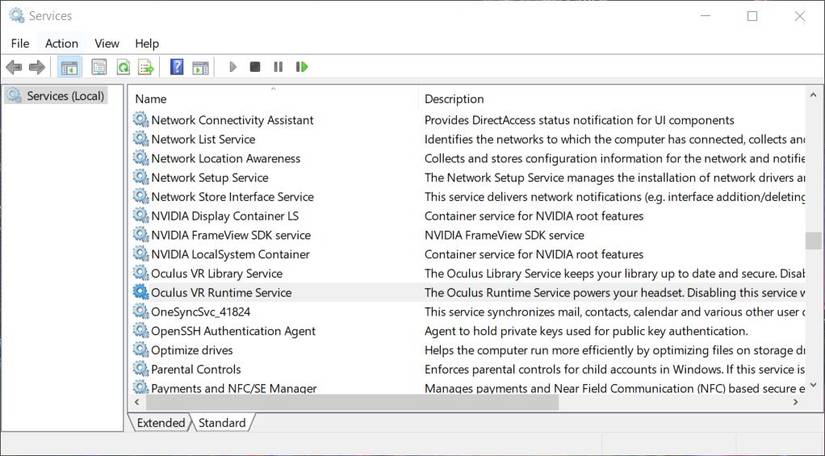Open the File menu
Screen dimensions: 825x456
coord(20,43)
